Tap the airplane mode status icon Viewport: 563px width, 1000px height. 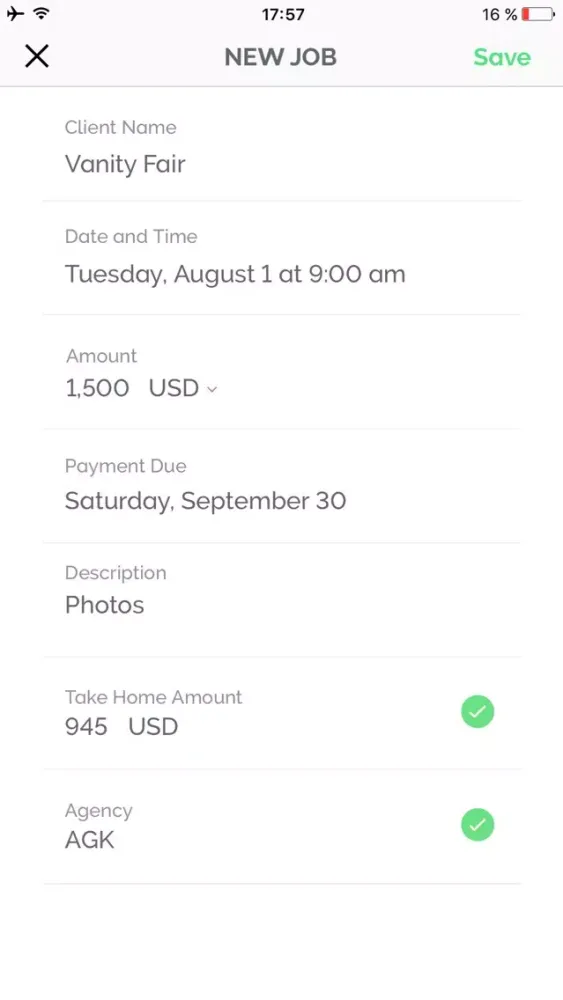(x=16, y=13)
